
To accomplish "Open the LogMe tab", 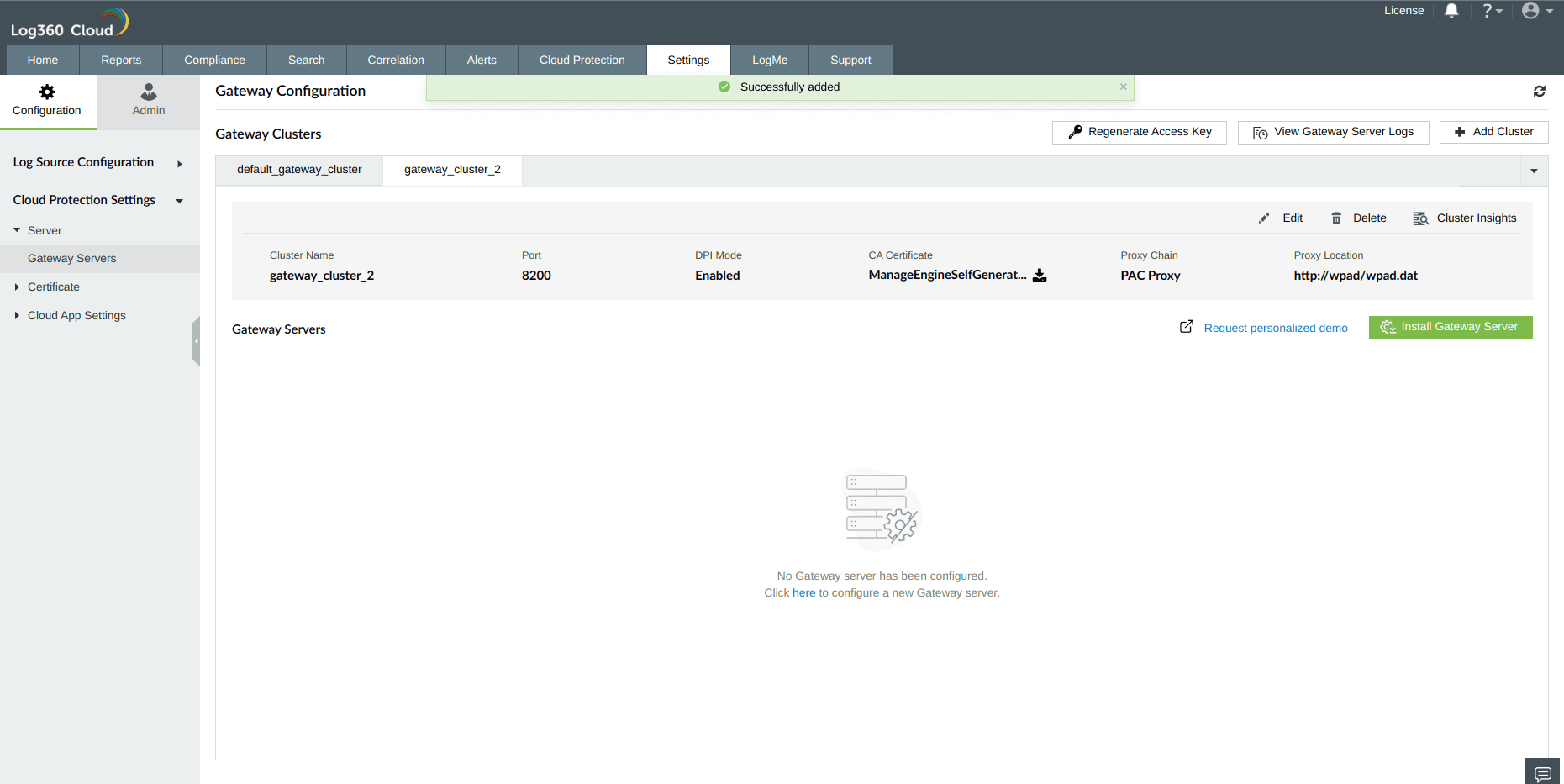I will [x=770, y=61].
